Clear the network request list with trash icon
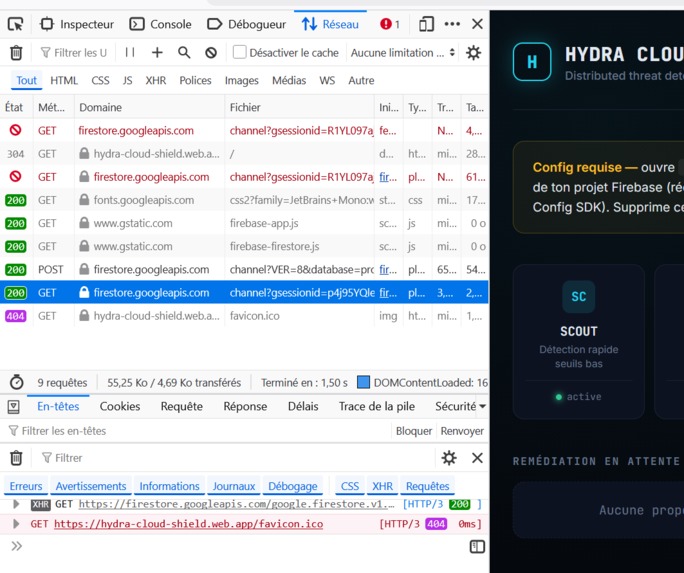The width and height of the screenshot is (684, 573). point(16,53)
